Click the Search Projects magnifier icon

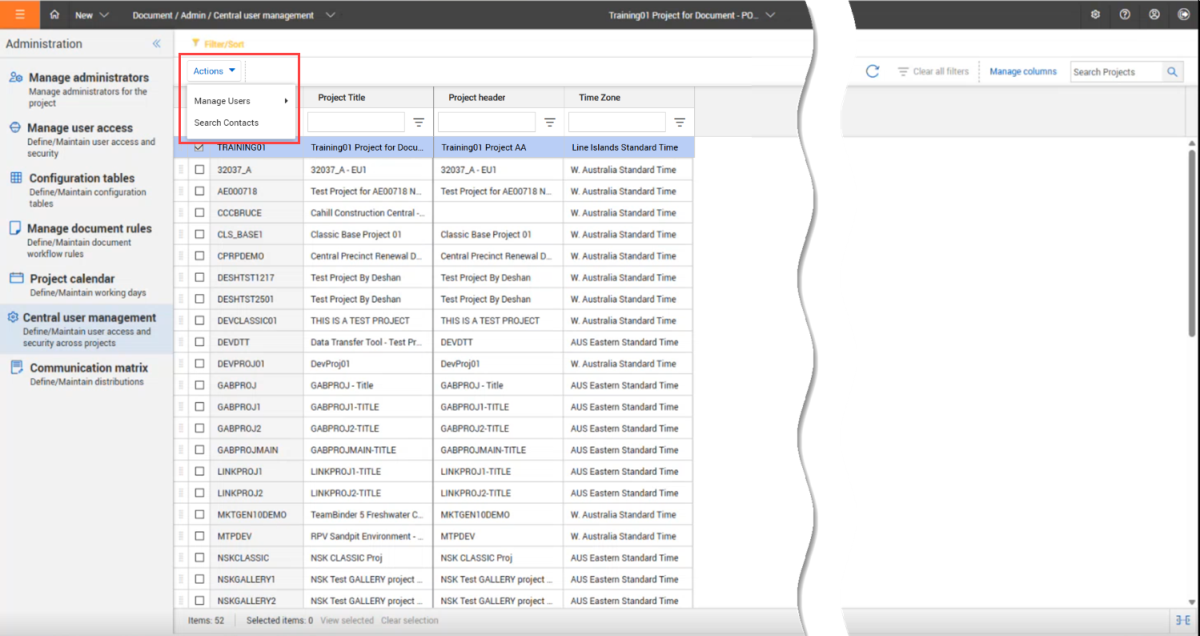[x=1172, y=72]
